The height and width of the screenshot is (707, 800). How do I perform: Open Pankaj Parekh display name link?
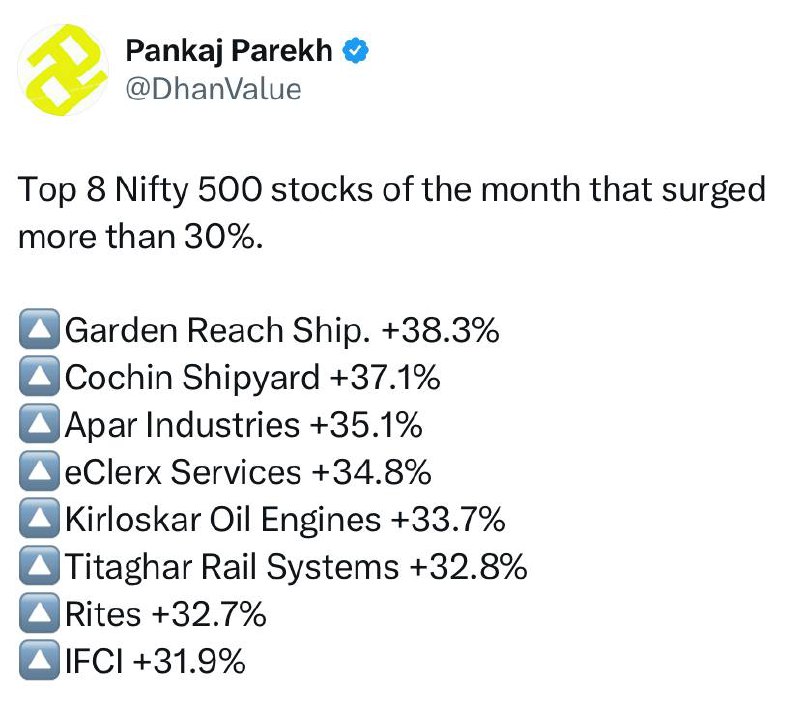pyautogui.click(x=229, y=50)
